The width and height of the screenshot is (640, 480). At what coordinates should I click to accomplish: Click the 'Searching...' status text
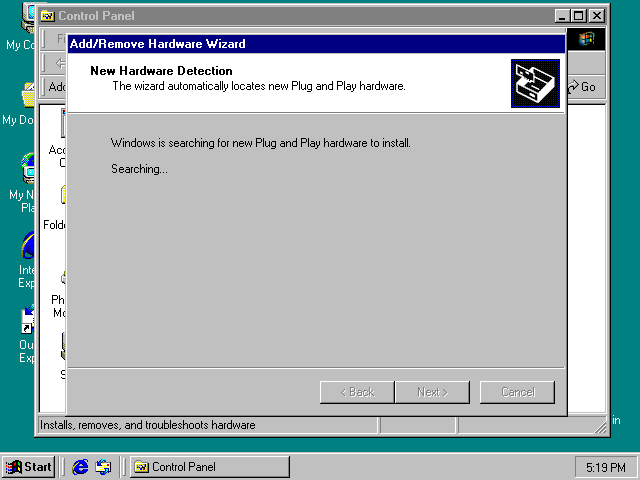pyautogui.click(x=139, y=169)
